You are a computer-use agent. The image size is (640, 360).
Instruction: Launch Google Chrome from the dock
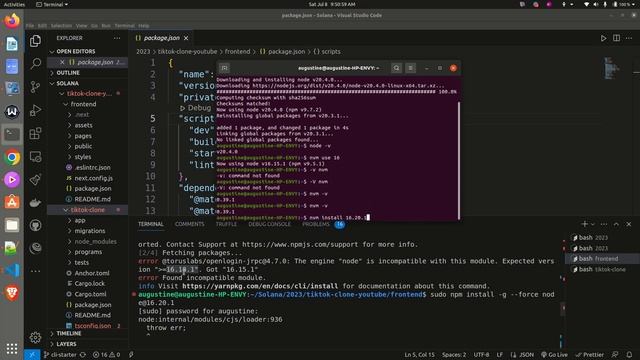coord(12,157)
